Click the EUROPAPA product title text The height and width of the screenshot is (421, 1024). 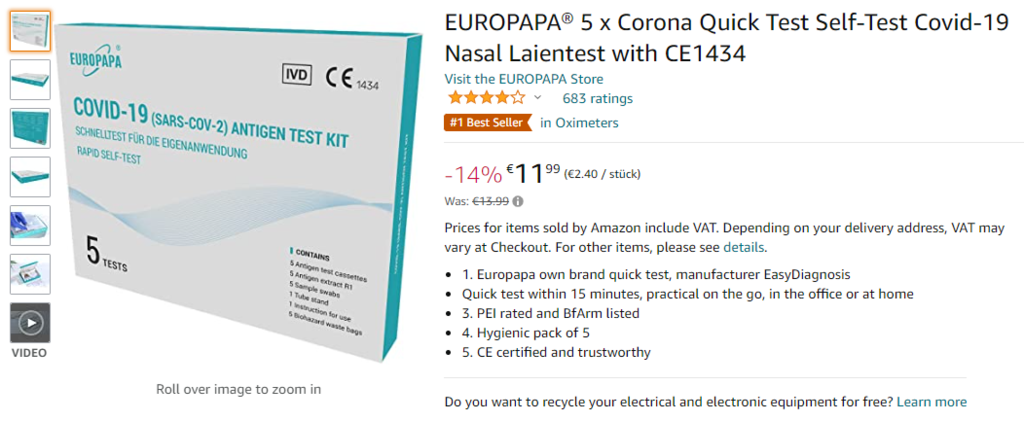(727, 39)
